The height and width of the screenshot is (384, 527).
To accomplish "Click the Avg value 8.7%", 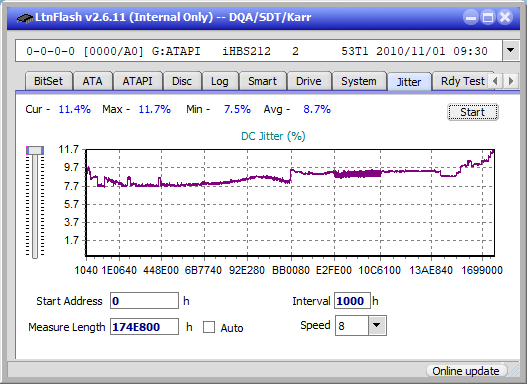I will click(317, 109).
